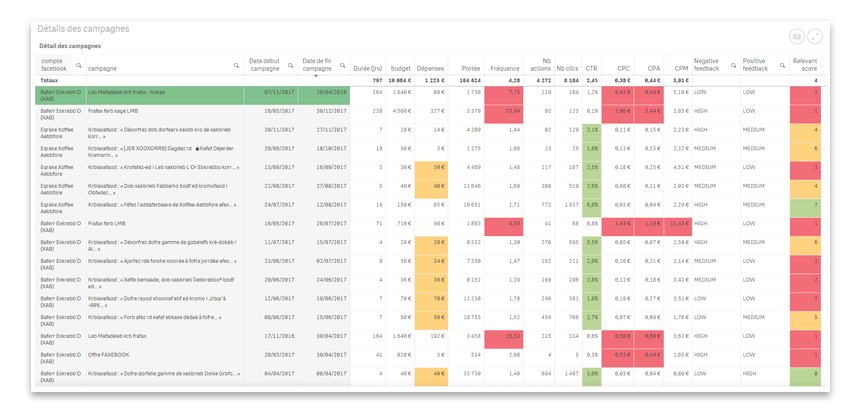This screenshot has height=412, width=860.
Task: Expand the table to full screen
Action: 816,37
